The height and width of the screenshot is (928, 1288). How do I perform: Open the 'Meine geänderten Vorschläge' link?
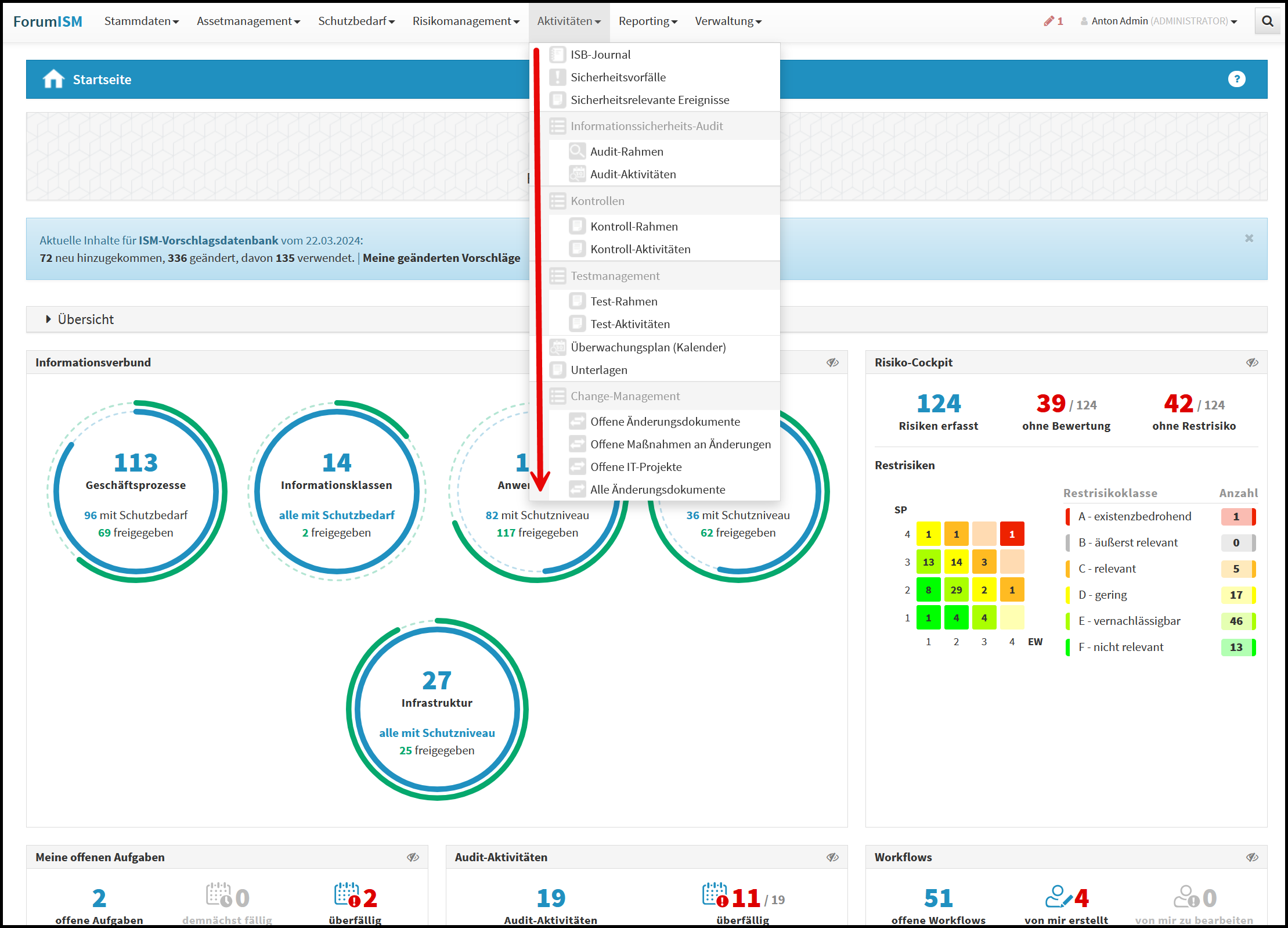[x=441, y=258]
